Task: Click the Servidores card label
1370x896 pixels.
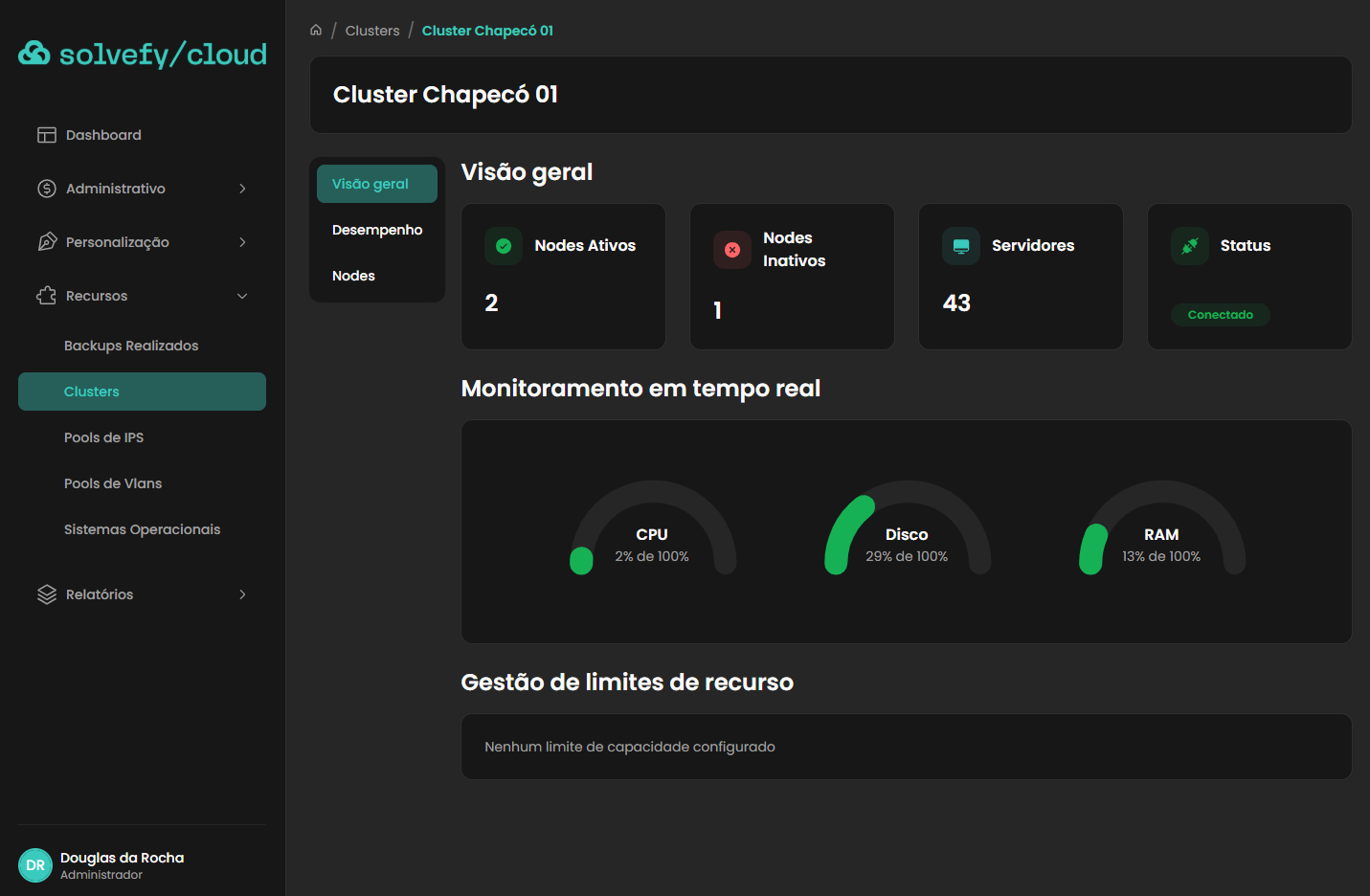Action: [1033, 246]
